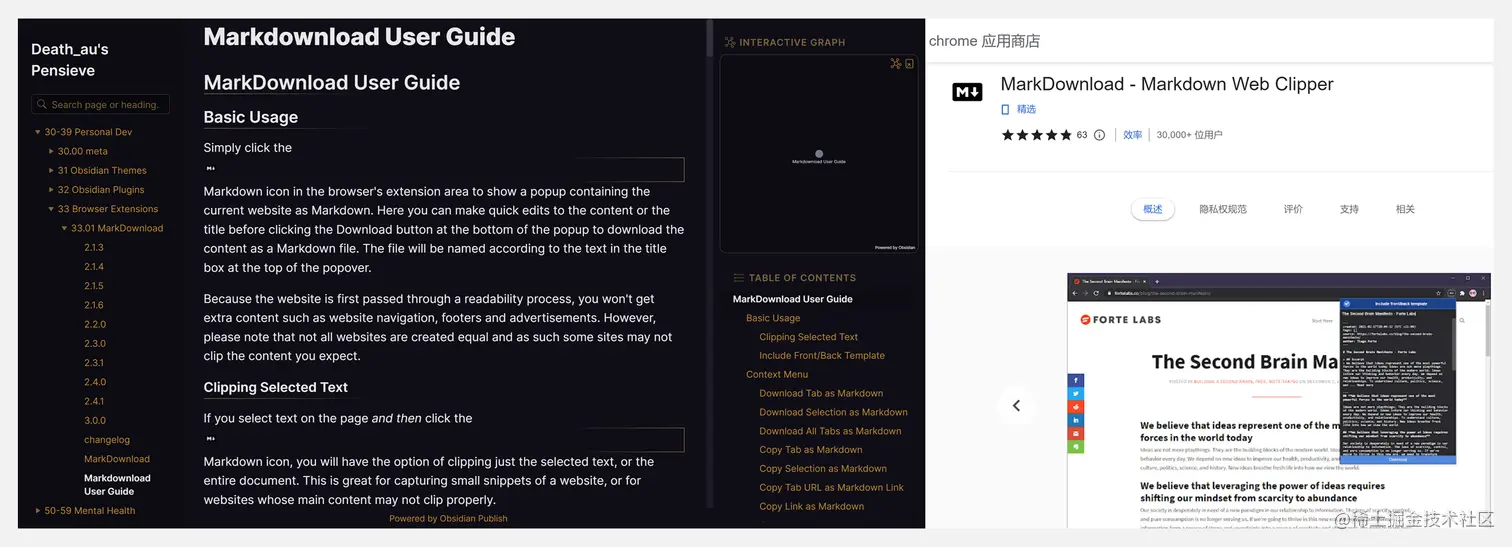1512x547 pixels.
Task: Expand the 32 Obsidian Plugins folder
Action: pyautogui.click(x=51, y=190)
